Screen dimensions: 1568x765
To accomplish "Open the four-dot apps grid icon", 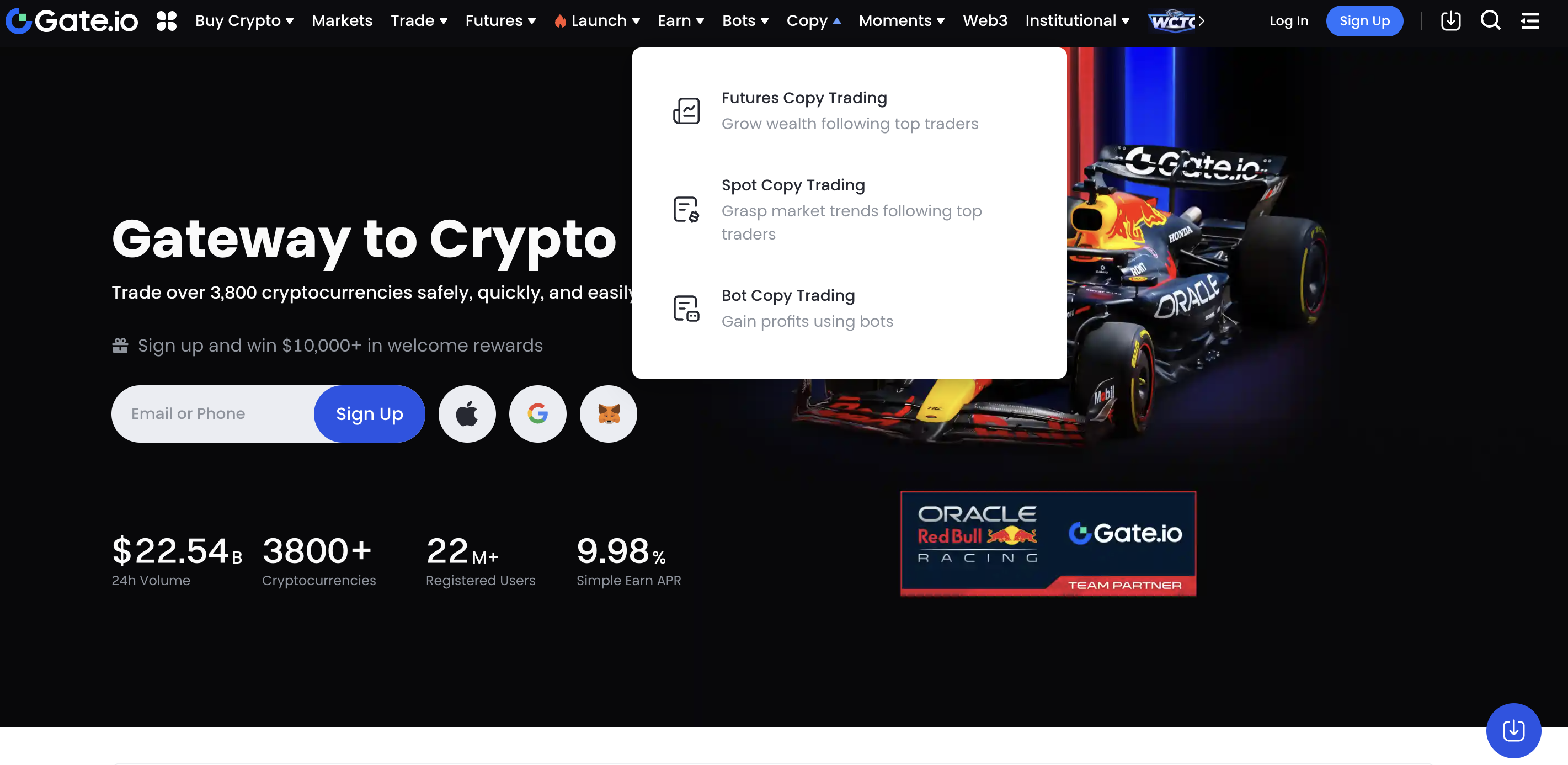I will [166, 21].
